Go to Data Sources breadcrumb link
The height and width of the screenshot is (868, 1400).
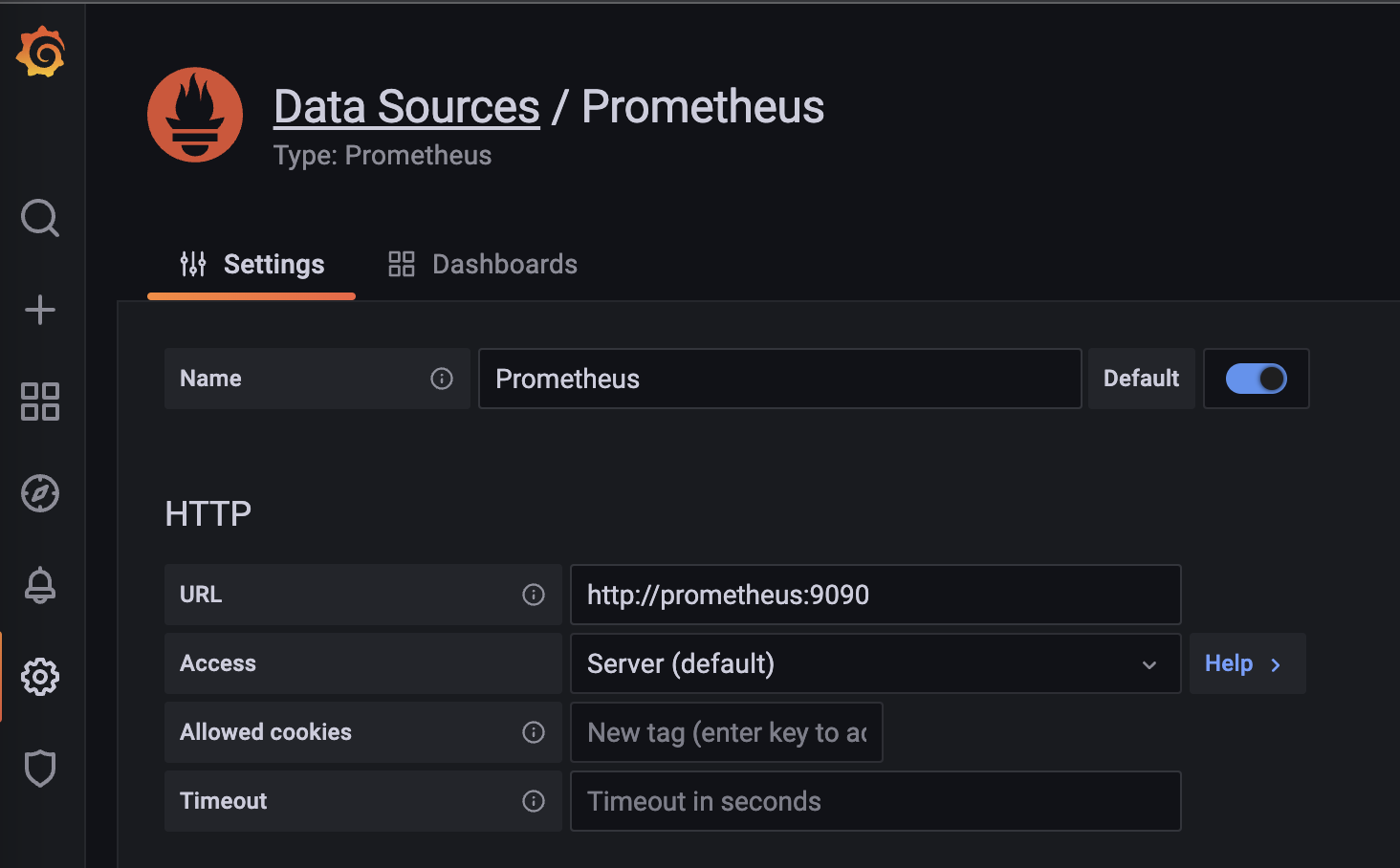(406, 107)
